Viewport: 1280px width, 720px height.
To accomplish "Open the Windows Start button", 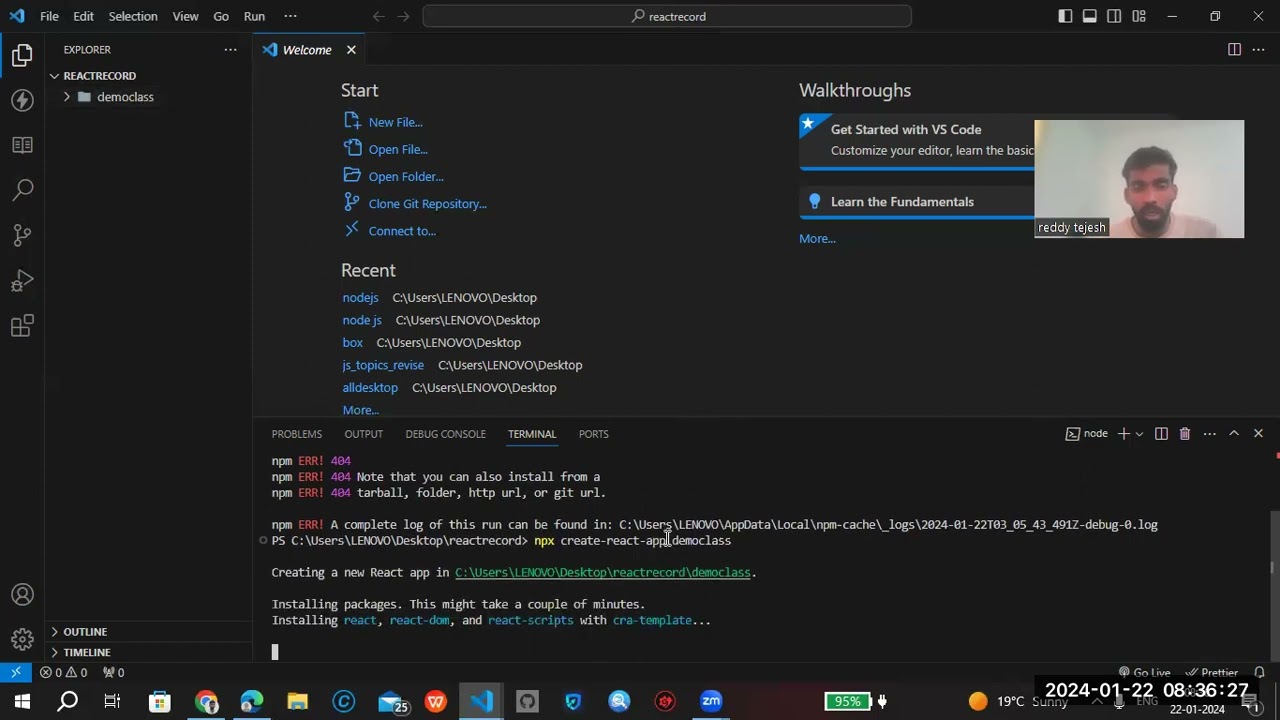I will tap(22, 701).
